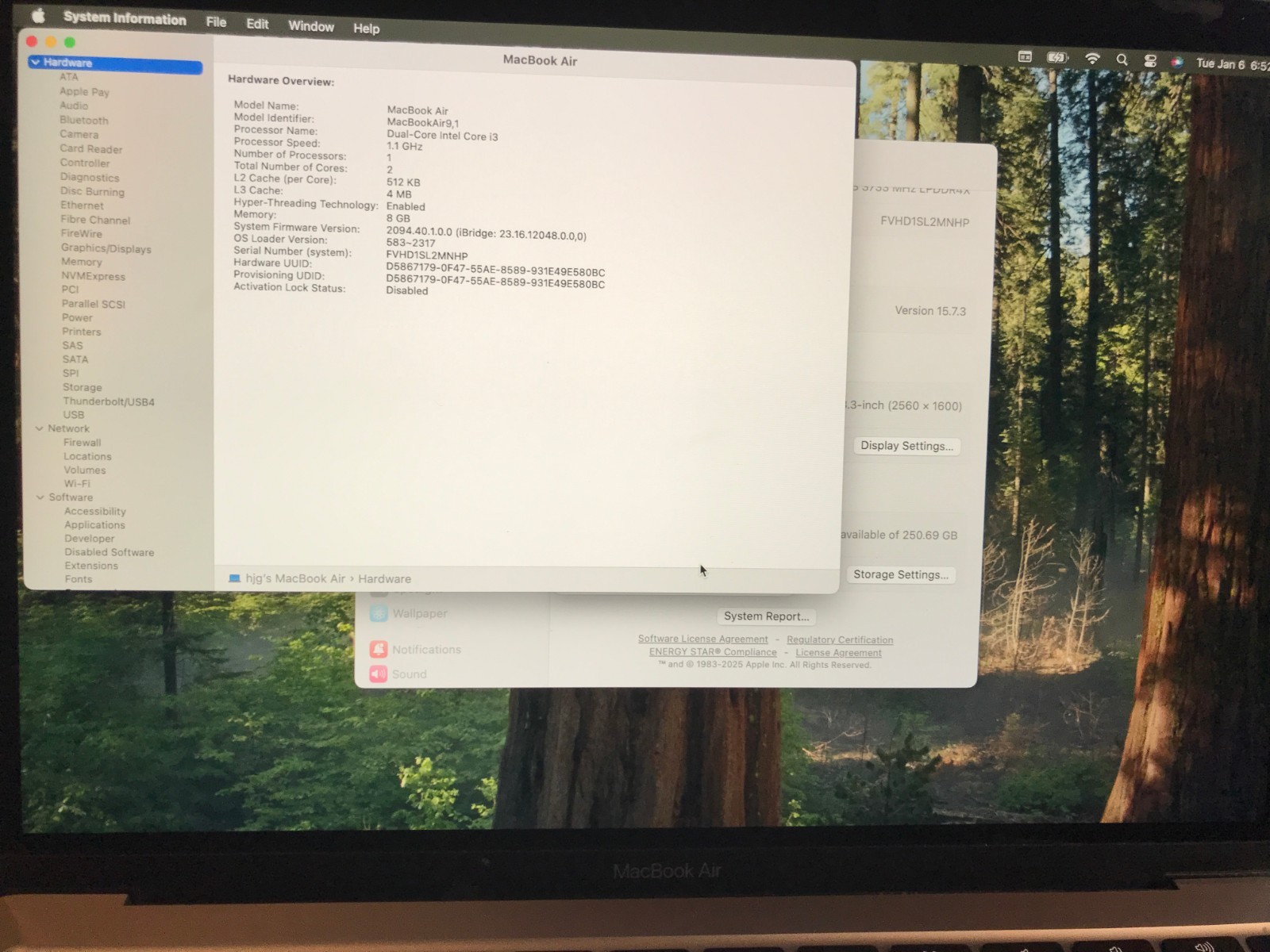Select Graphics/Displays in the sidebar
The image size is (1270, 952).
click(106, 248)
